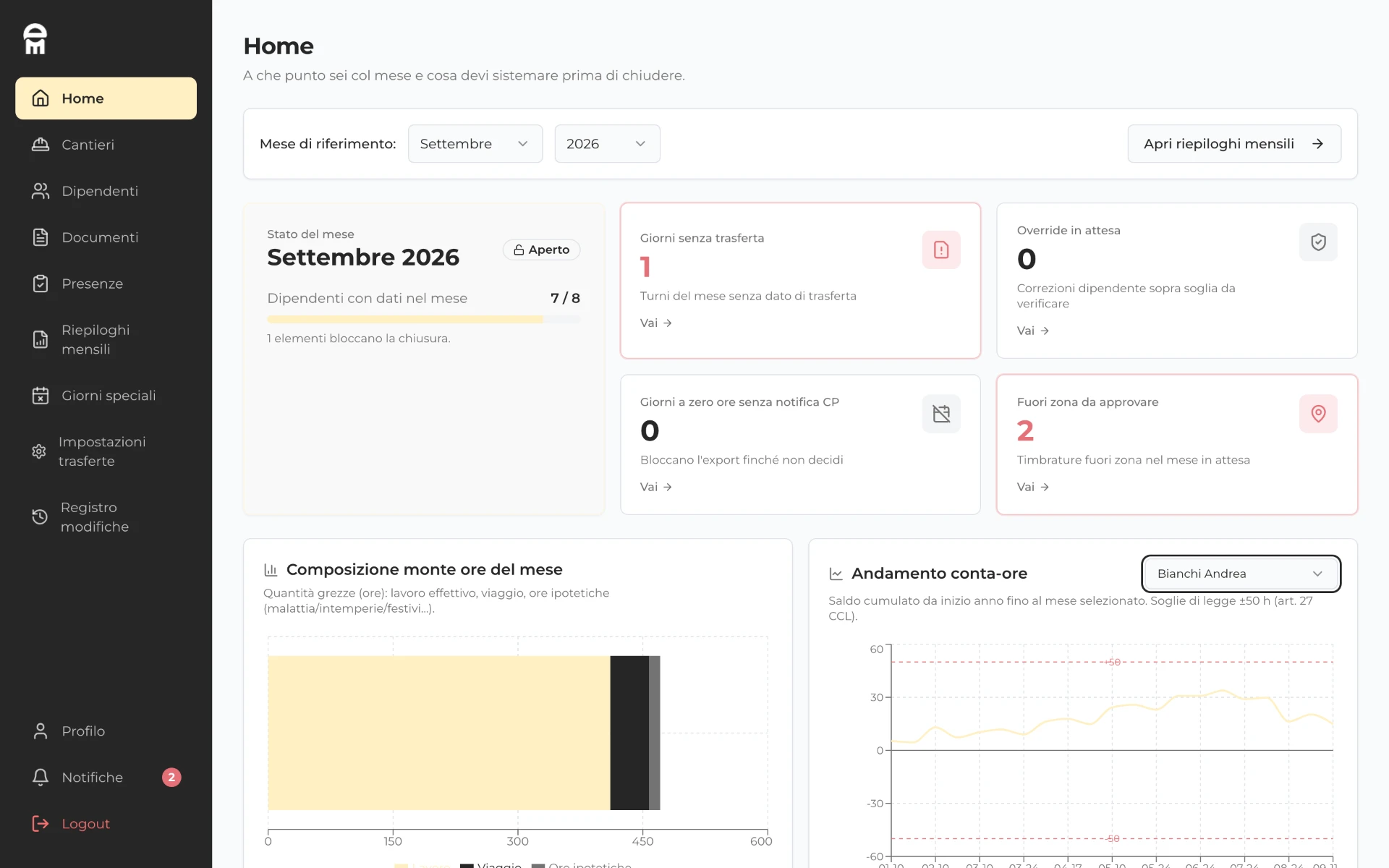Click the Override in attesa shield icon
The height and width of the screenshot is (868, 1389).
(1318, 242)
